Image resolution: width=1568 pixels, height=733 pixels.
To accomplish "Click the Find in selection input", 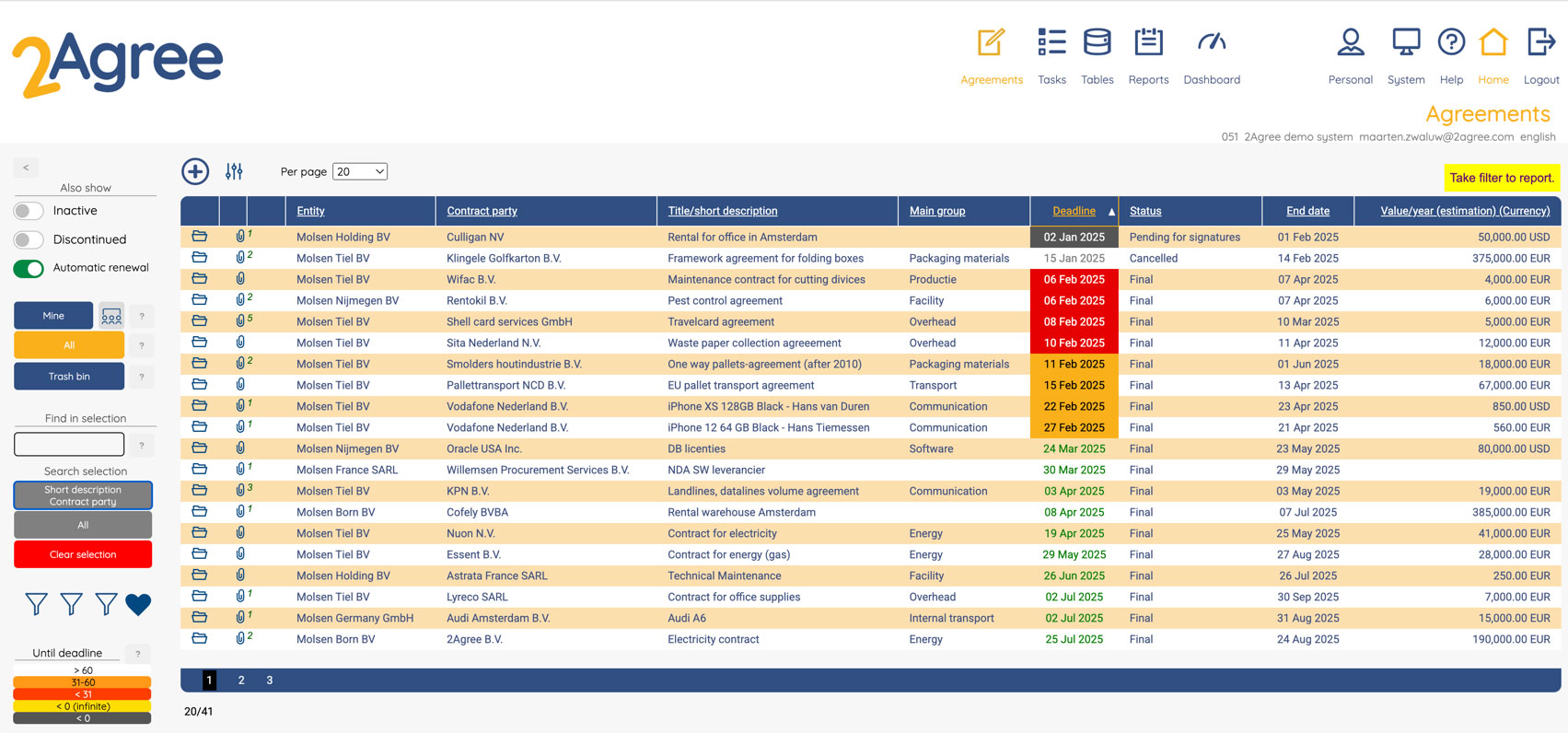I will pos(69,445).
